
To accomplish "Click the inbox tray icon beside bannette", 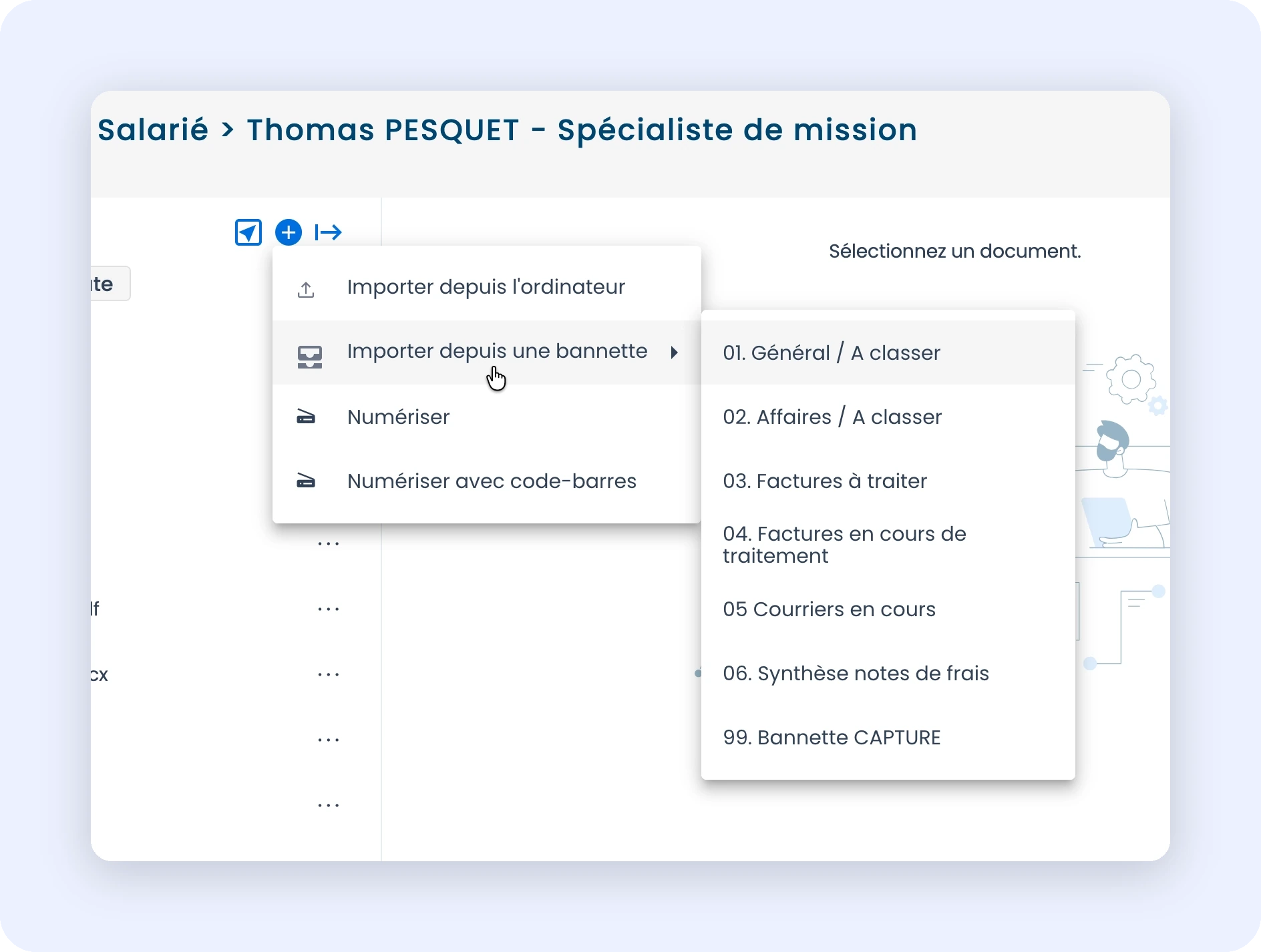I will pyautogui.click(x=310, y=356).
